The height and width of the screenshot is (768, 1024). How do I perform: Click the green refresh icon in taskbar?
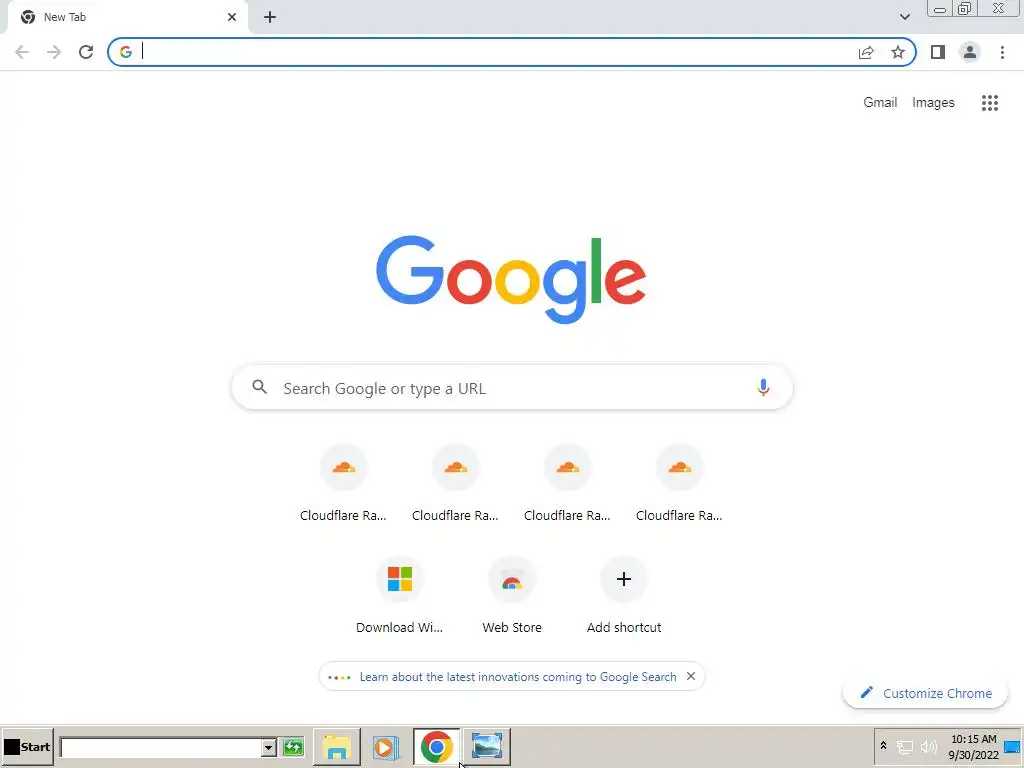[x=293, y=747]
